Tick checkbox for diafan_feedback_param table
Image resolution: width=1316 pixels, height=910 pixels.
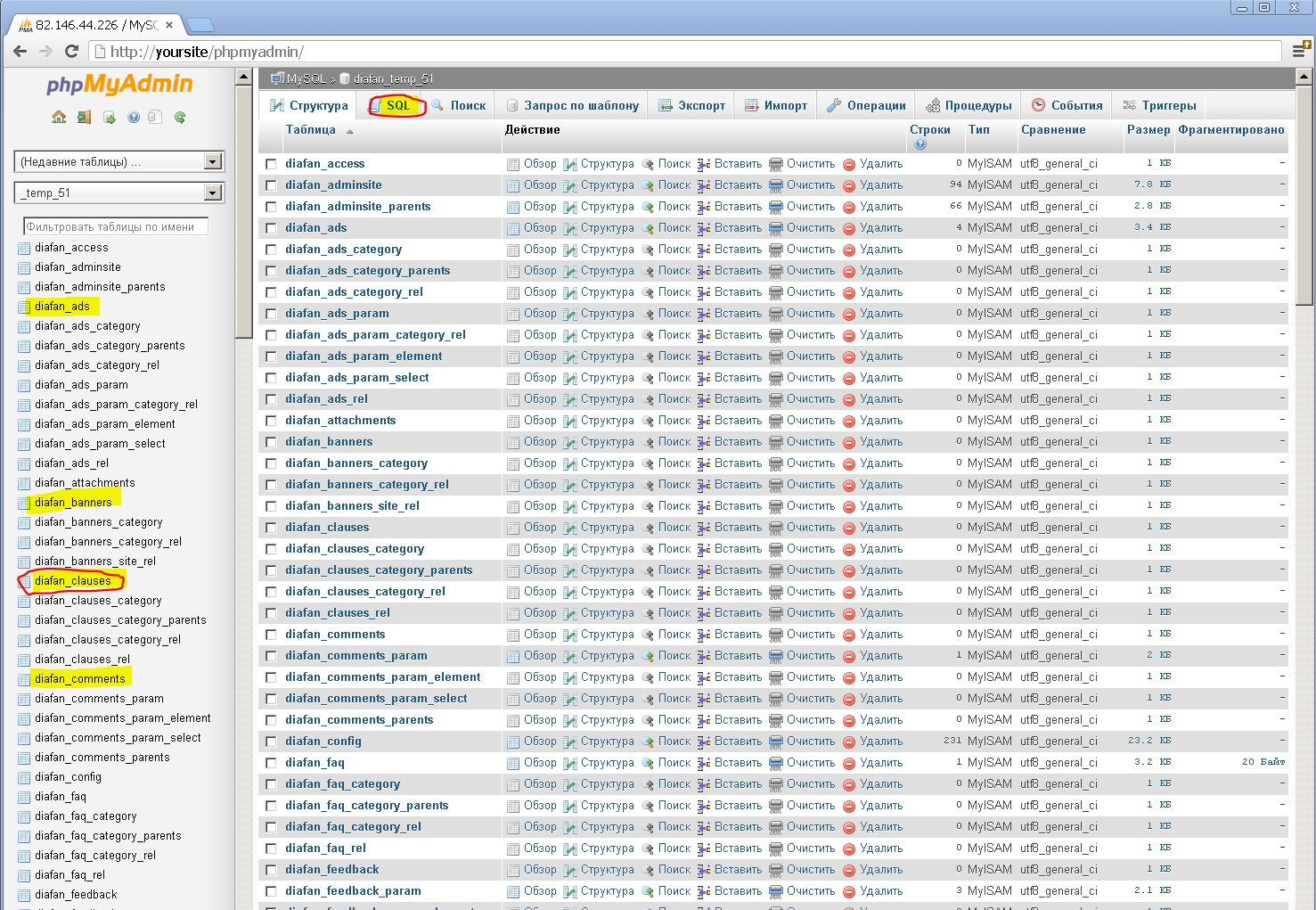pos(271,891)
